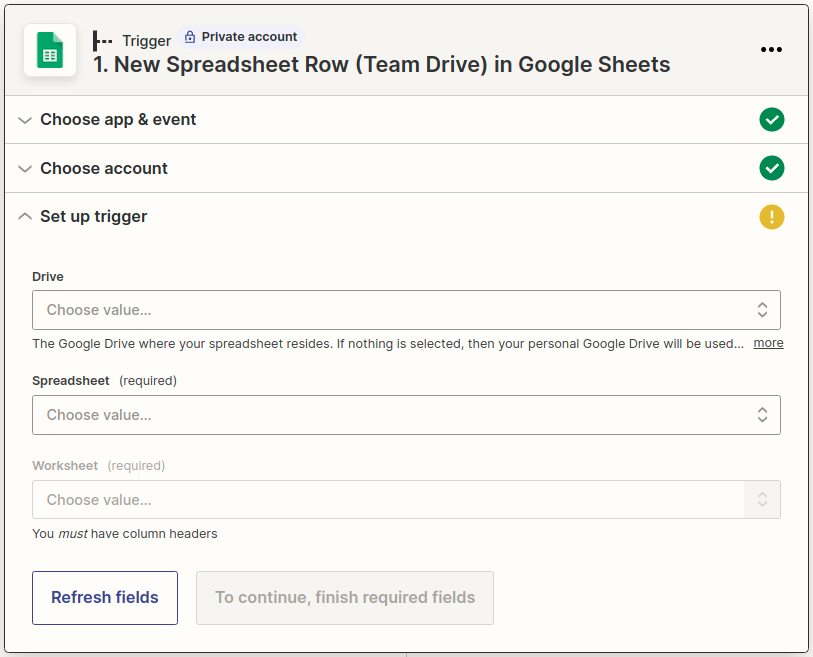Image resolution: width=813 pixels, height=657 pixels.
Task: Click green checkmark beside Choose app & event
Action: (x=772, y=120)
